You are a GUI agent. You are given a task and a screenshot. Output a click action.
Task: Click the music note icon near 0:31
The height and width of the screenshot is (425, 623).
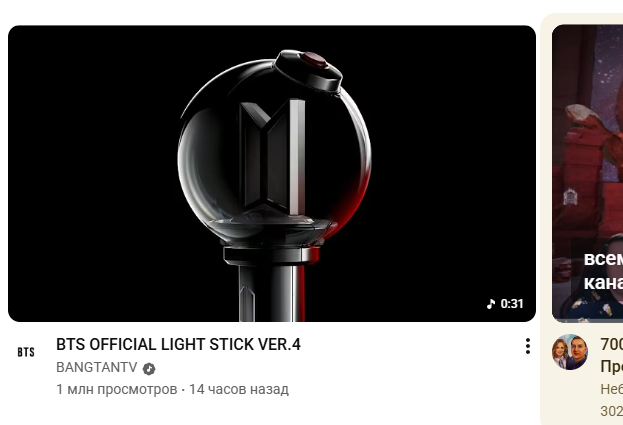491,304
